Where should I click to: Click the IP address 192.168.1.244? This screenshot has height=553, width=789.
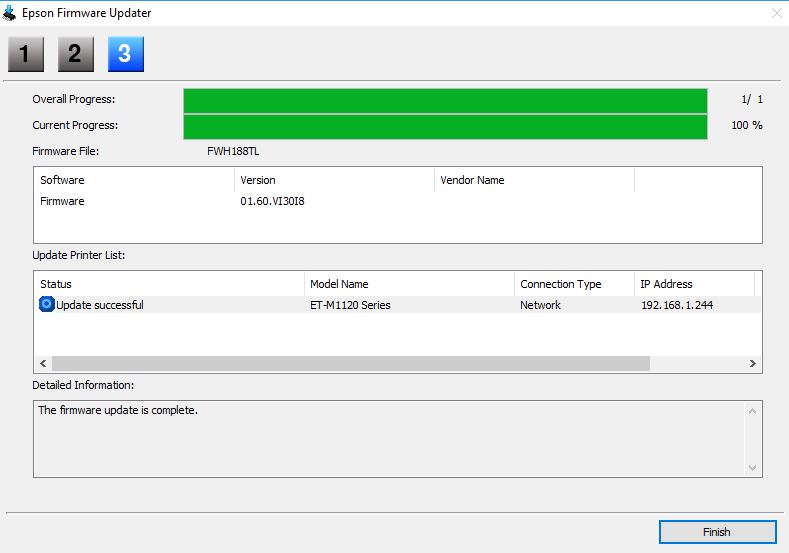[677, 305]
